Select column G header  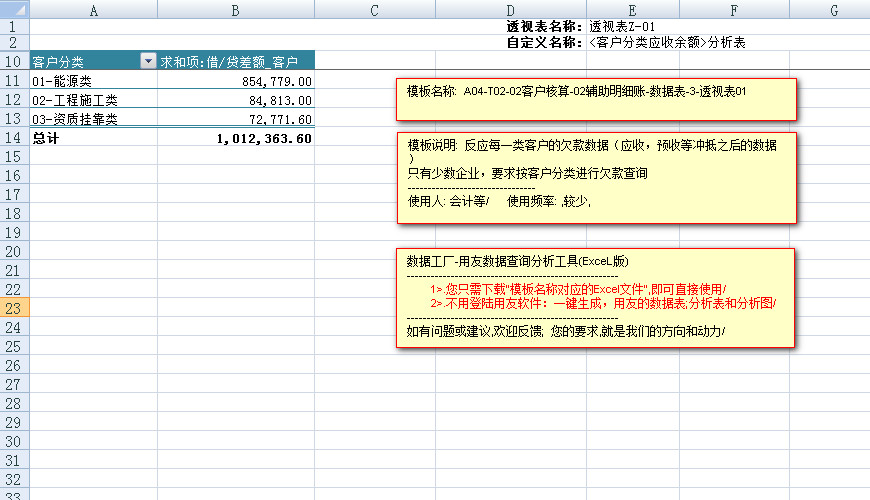tap(832, 9)
